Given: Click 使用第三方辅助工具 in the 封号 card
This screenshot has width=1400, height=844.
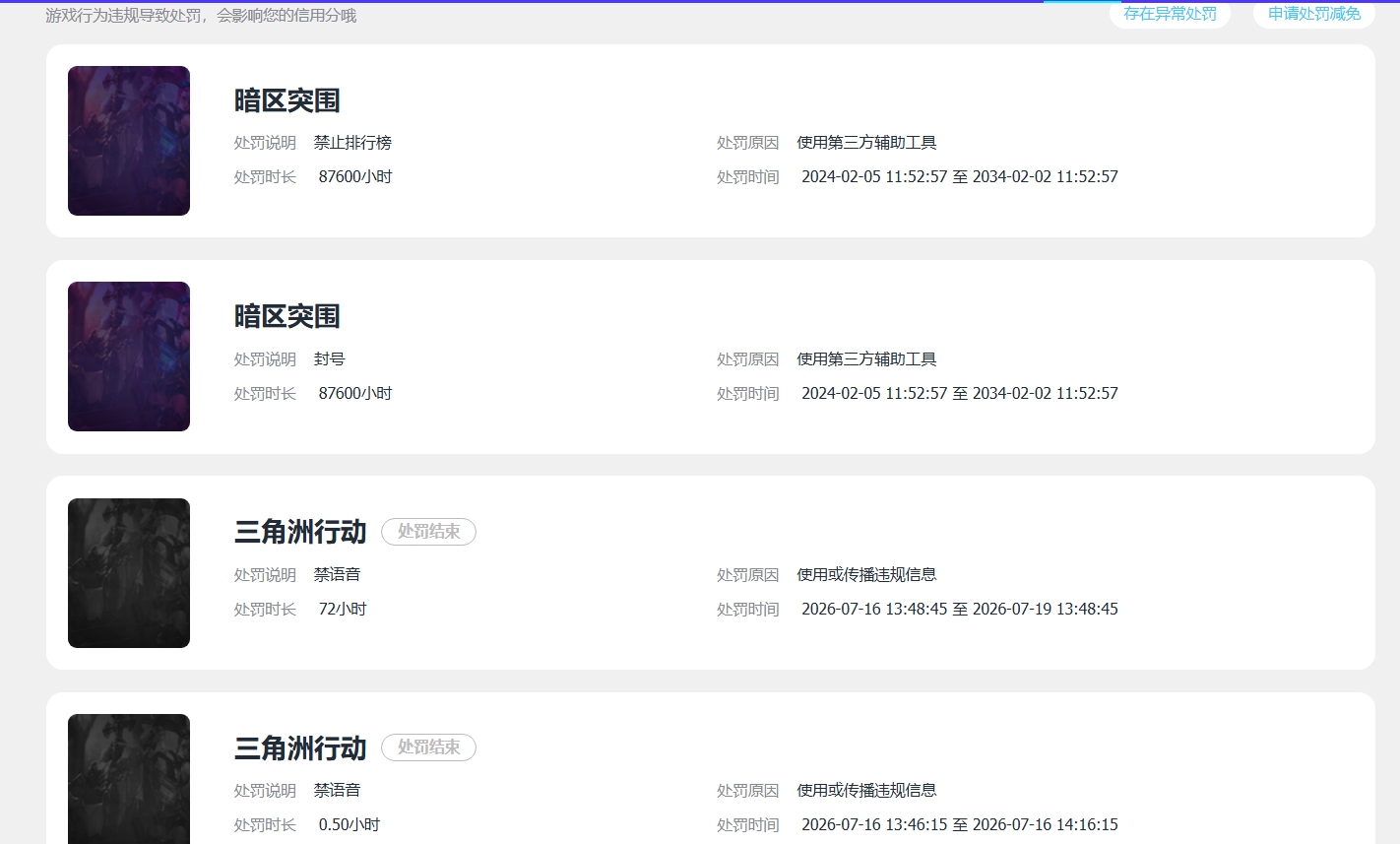Looking at the screenshot, I should (x=866, y=359).
